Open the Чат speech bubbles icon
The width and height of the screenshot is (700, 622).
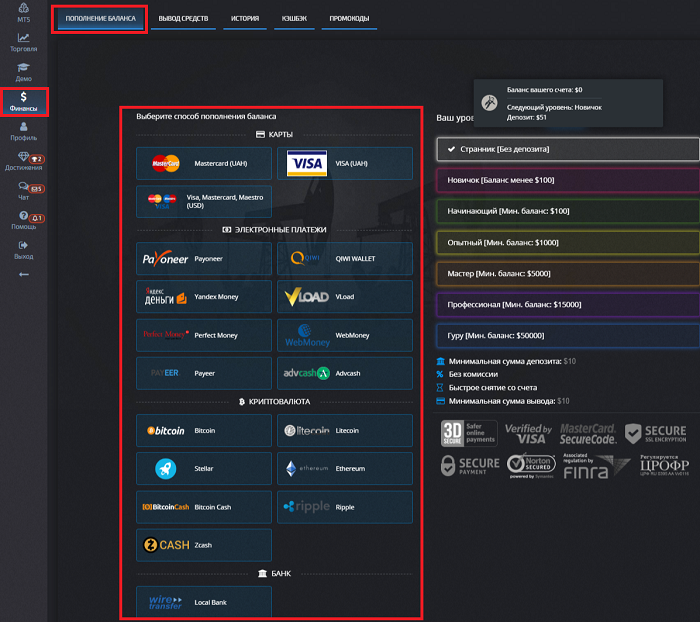[23, 186]
